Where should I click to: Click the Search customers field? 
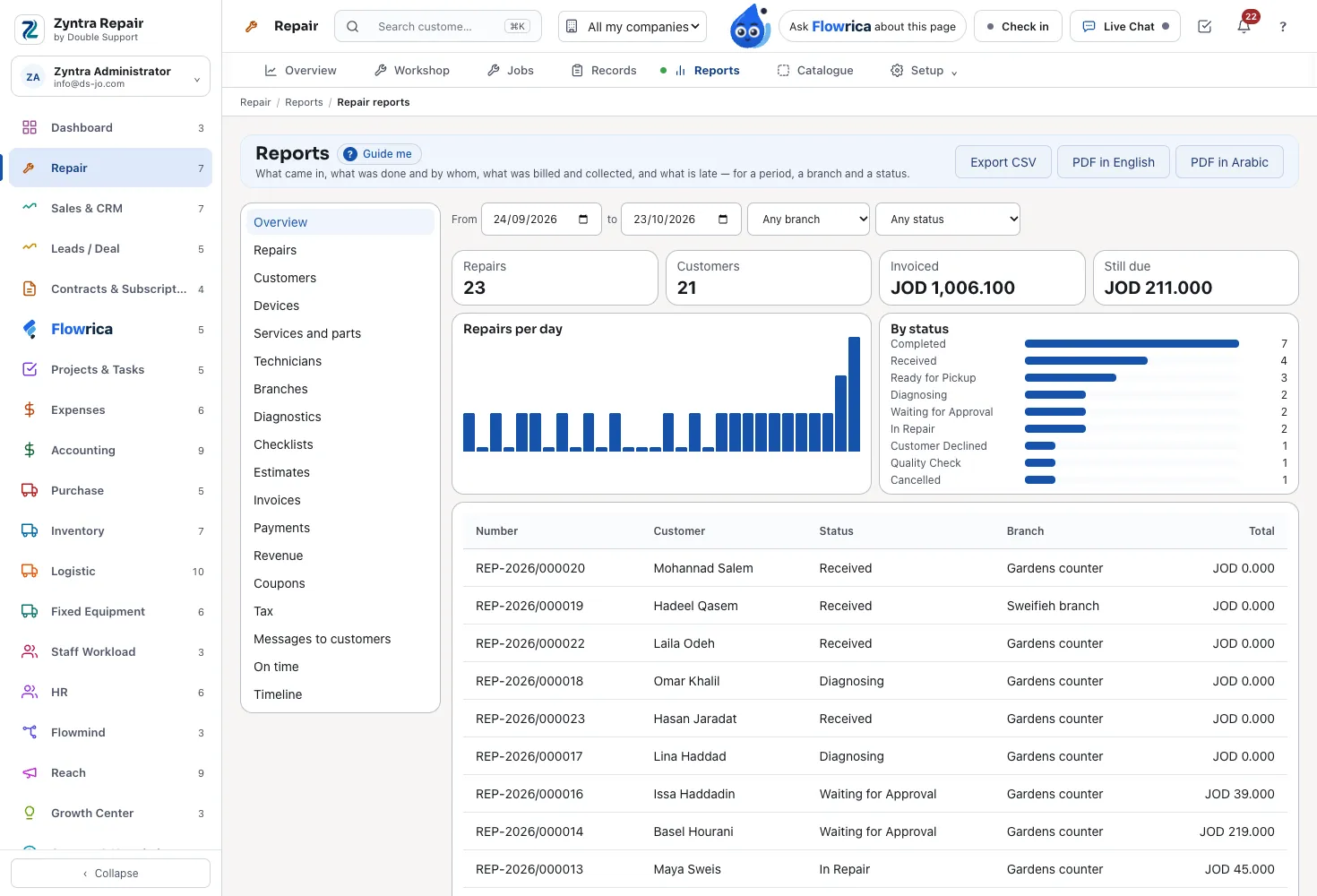(x=438, y=27)
